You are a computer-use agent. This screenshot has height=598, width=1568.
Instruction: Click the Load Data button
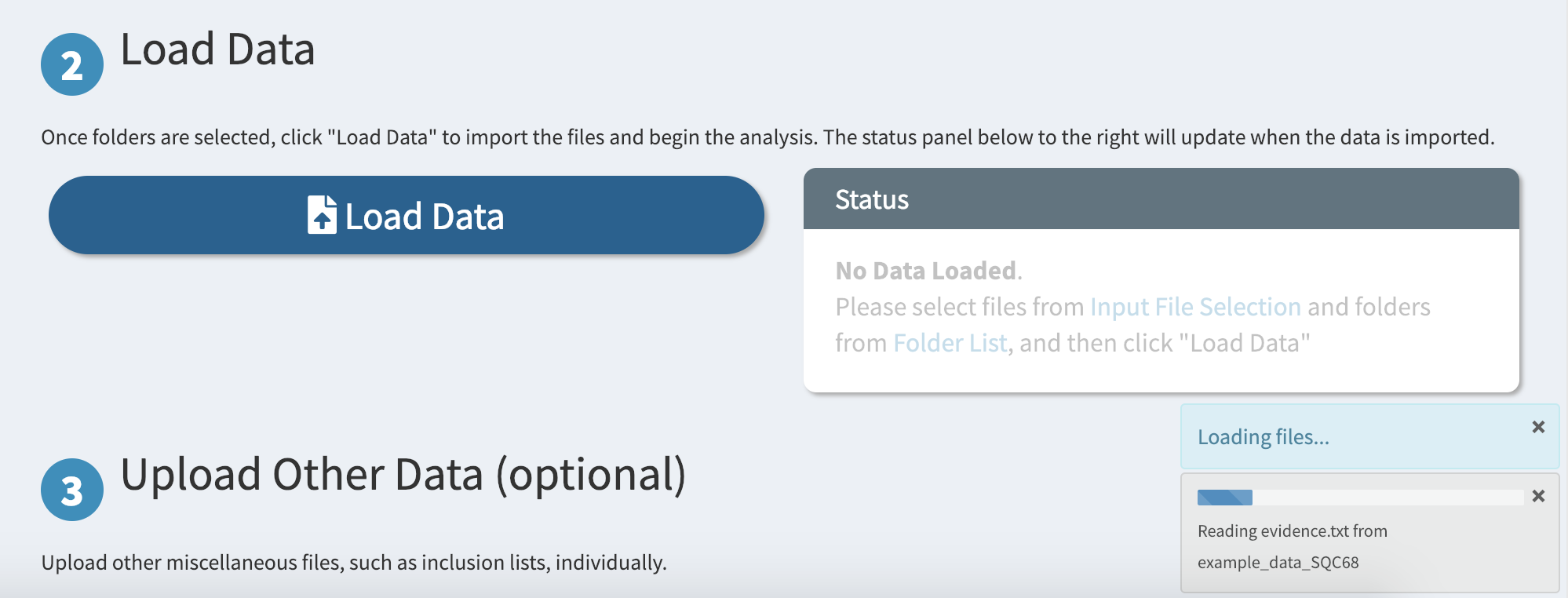click(x=407, y=215)
